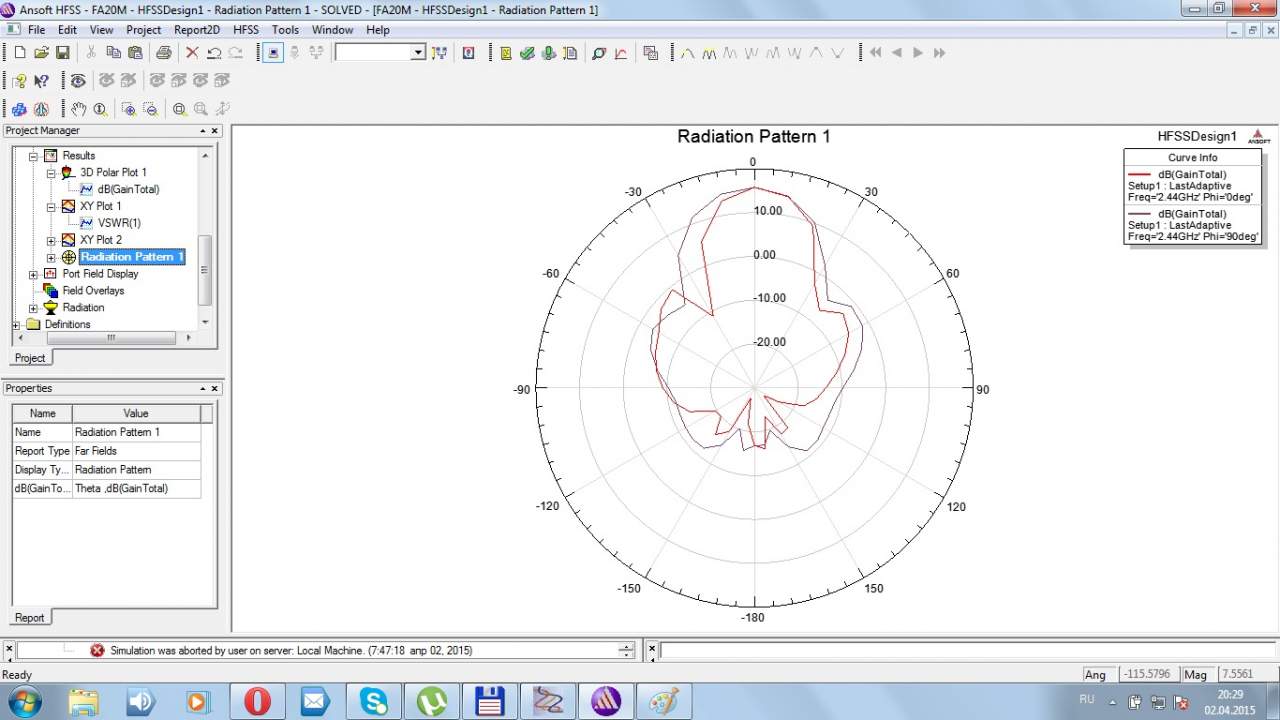Viewport: 1280px width, 720px height.
Task: Expand the Radiation tree node
Action: (x=33, y=308)
